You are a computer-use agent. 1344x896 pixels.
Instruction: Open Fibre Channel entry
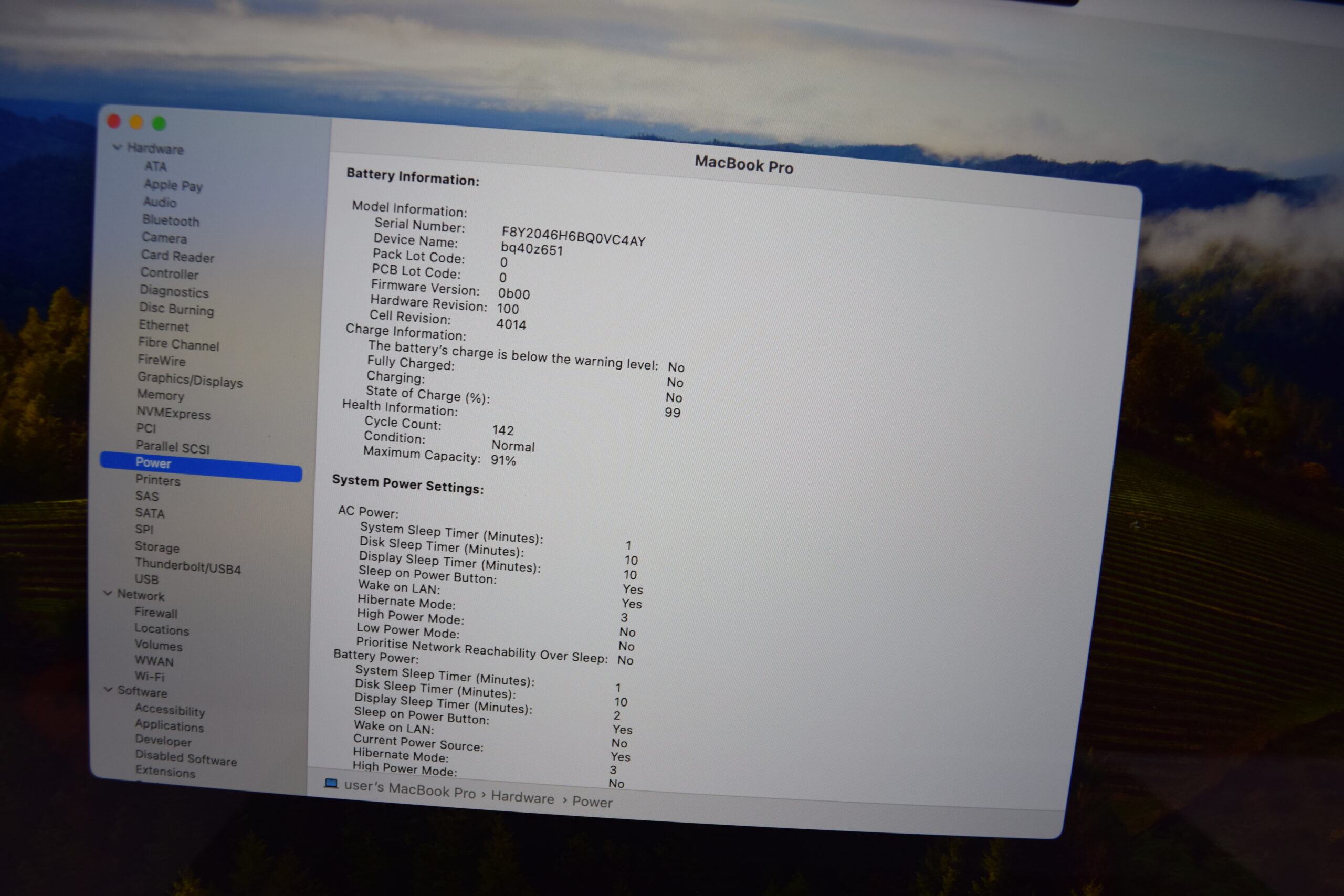tap(178, 344)
